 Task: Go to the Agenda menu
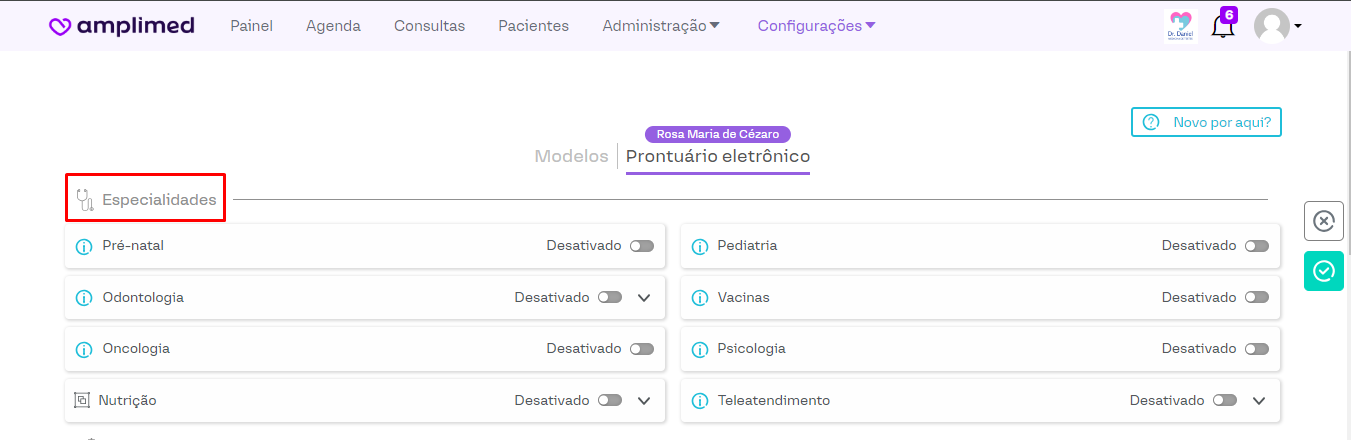tap(333, 26)
